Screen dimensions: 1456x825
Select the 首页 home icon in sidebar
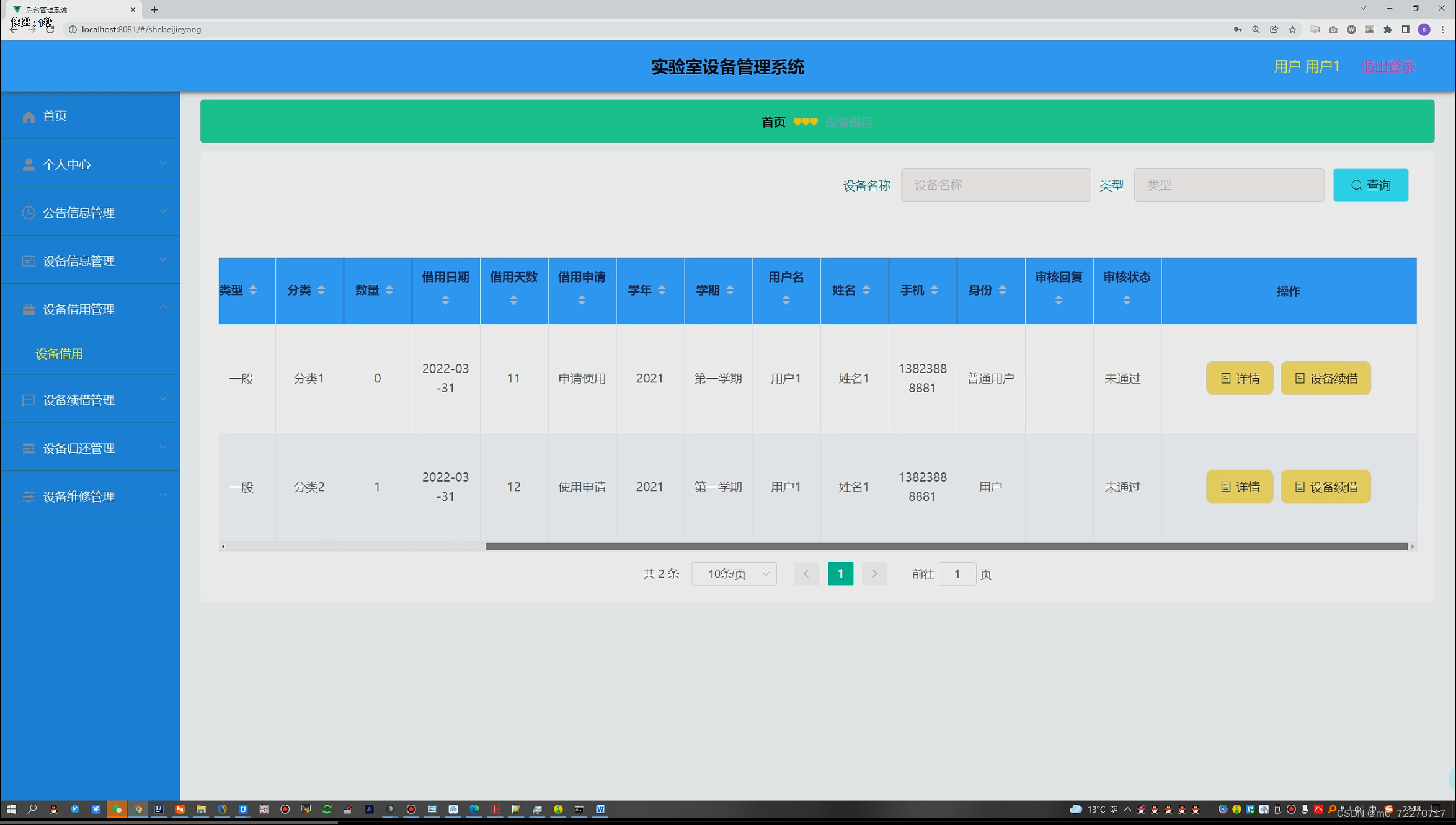29,116
